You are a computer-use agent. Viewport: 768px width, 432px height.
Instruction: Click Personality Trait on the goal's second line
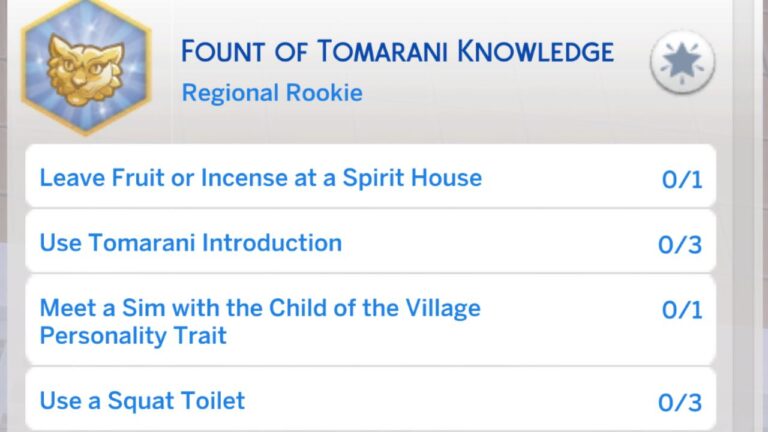[133, 335]
